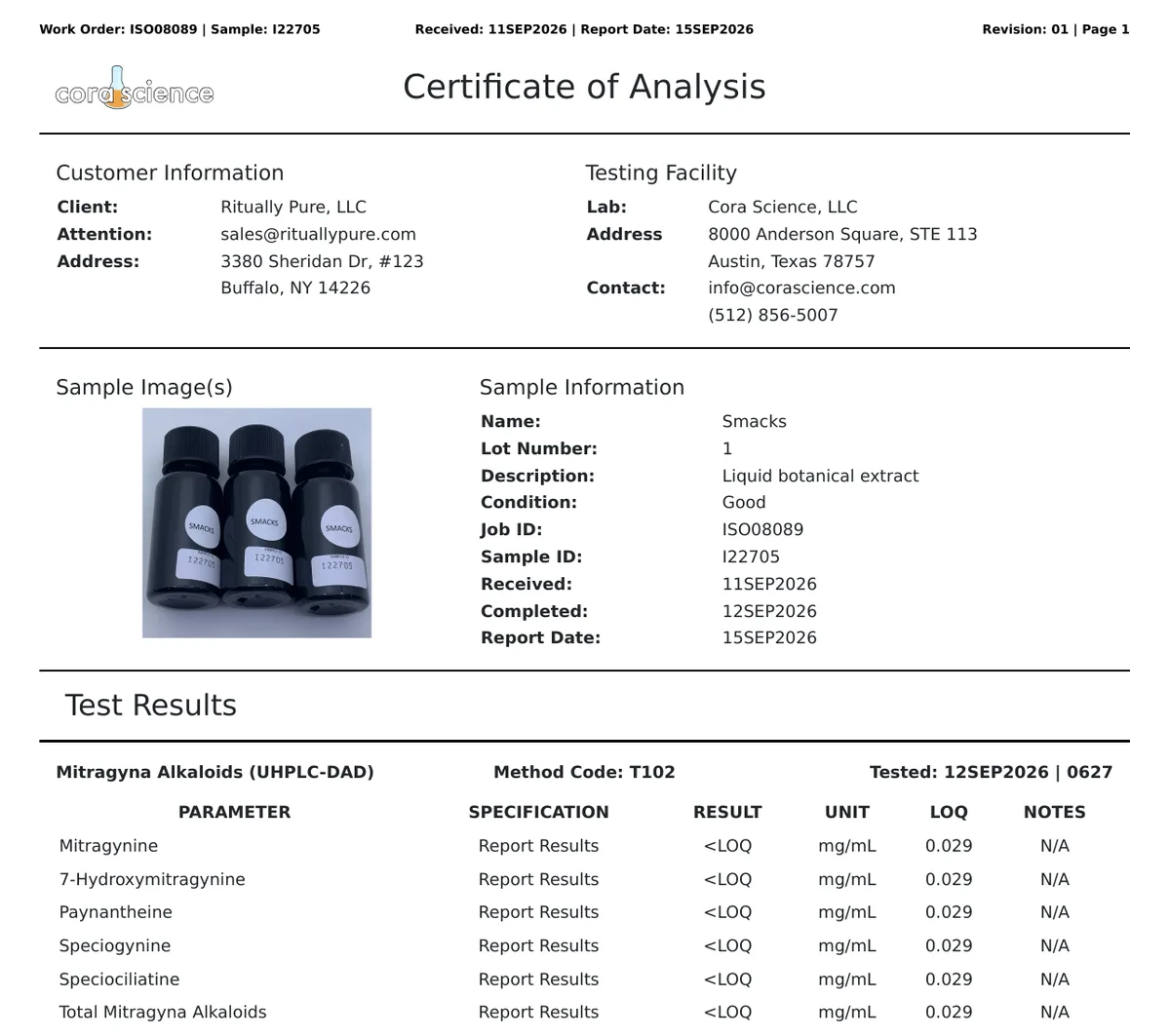Click the Sample Image(s) heading

click(144, 387)
